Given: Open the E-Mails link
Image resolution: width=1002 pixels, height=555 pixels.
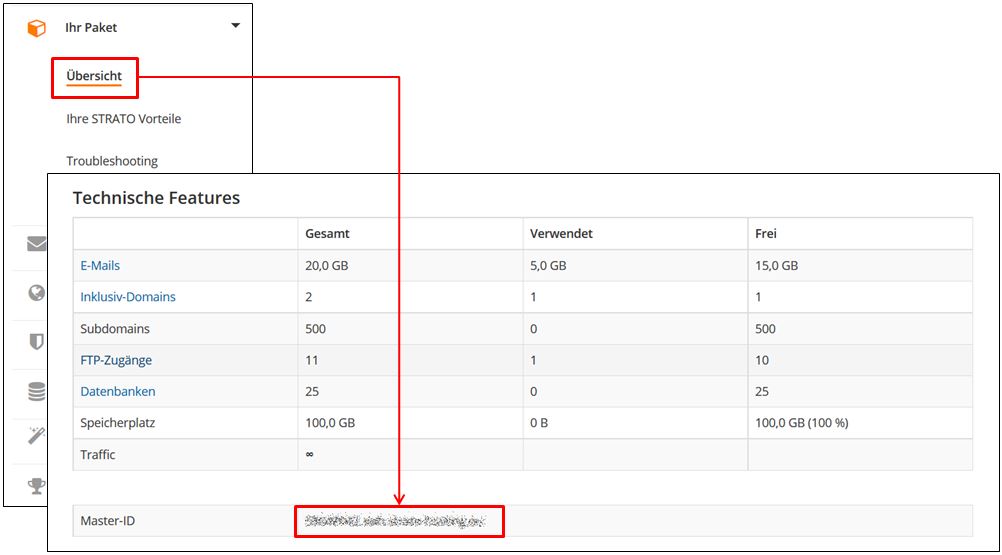Looking at the screenshot, I should pos(100,266).
